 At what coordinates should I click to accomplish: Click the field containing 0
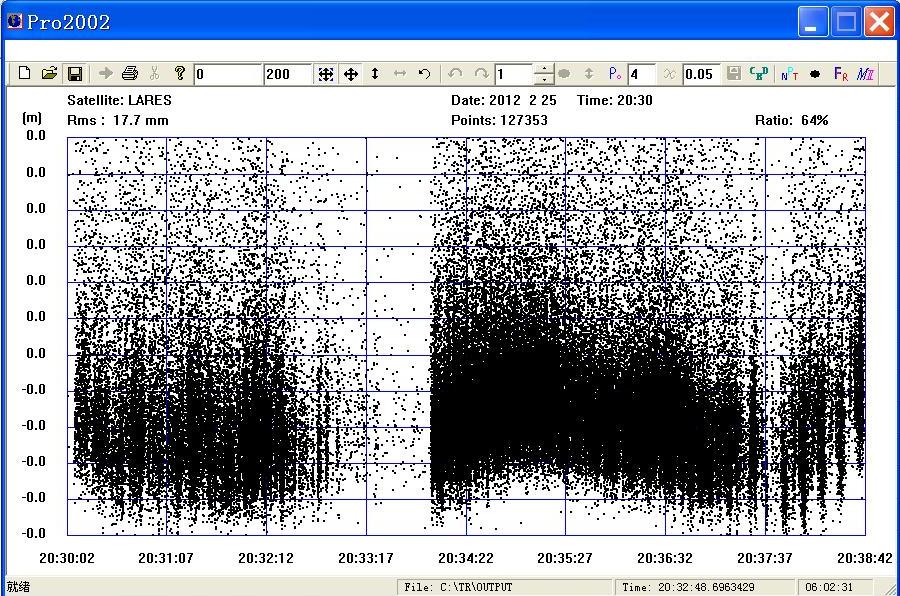pos(227,74)
